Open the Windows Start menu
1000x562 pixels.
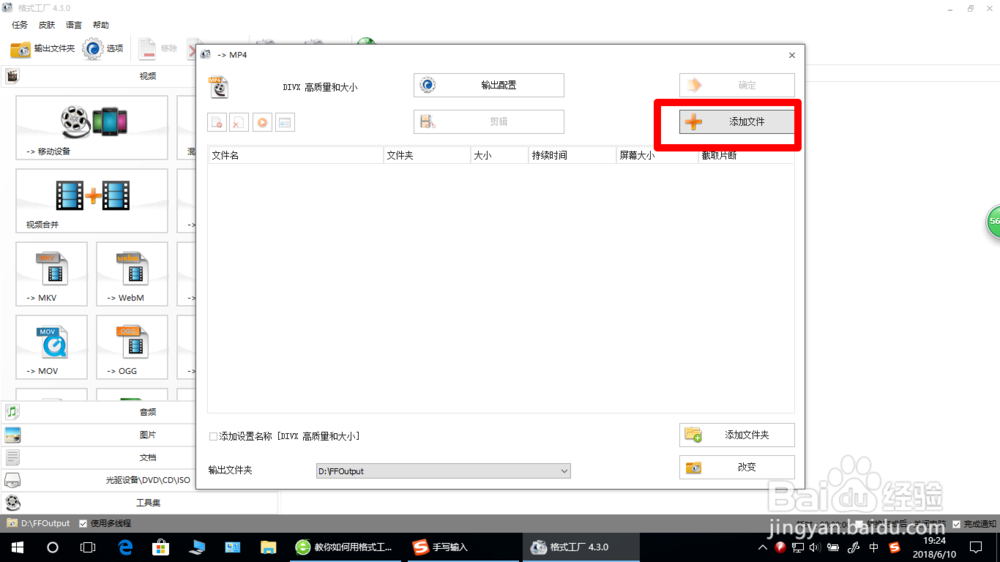pyautogui.click(x=17, y=547)
